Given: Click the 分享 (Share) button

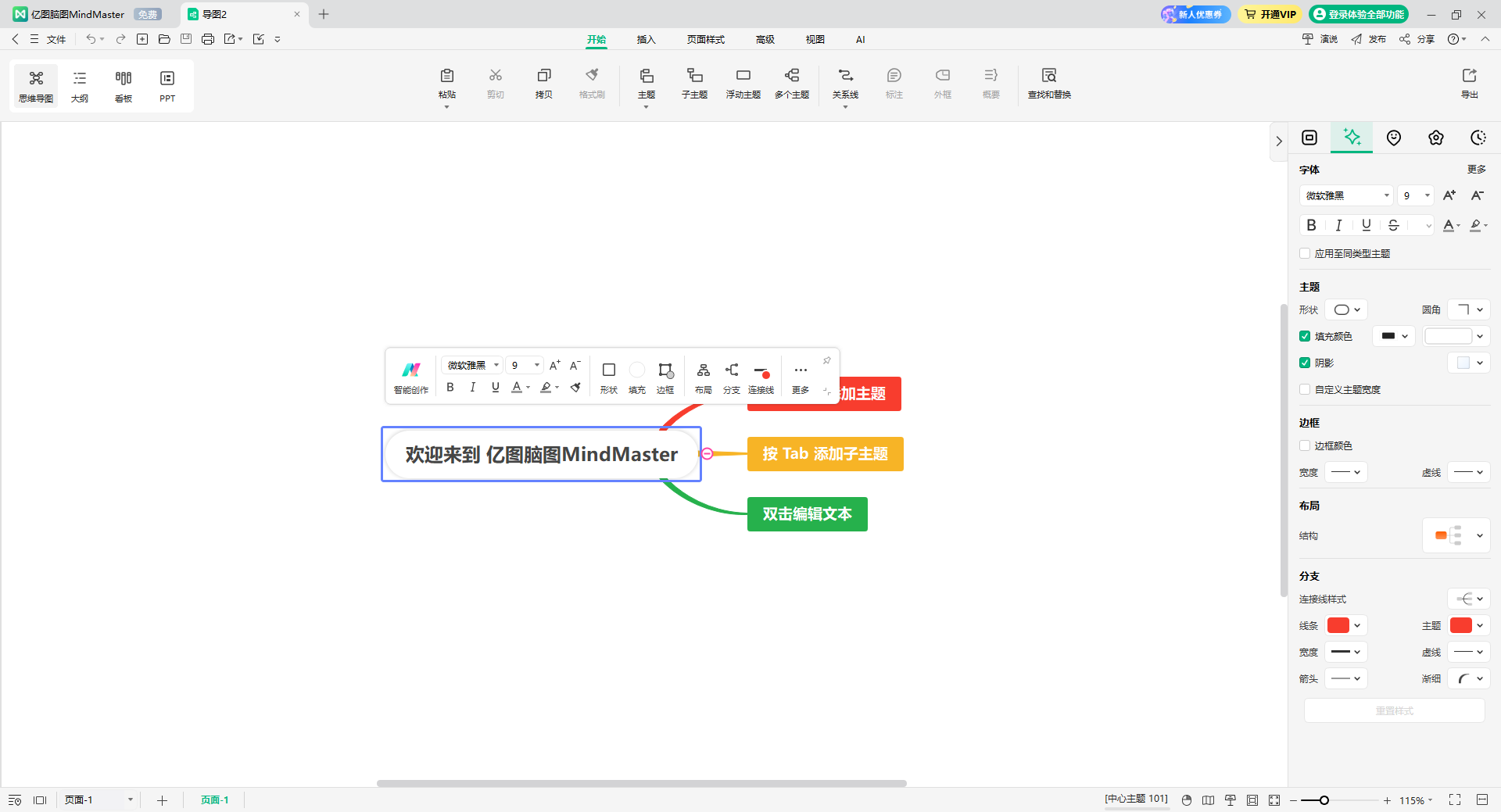Looking at the screenshot, I should 1417,39.
